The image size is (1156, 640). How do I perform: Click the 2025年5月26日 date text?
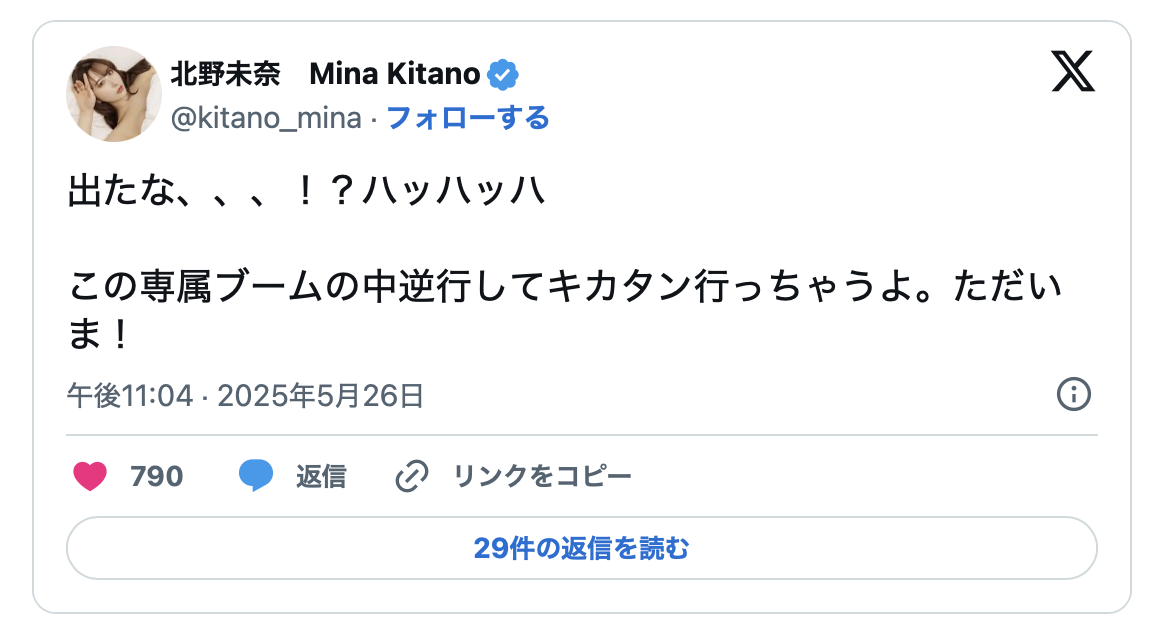tap(320, 396)
